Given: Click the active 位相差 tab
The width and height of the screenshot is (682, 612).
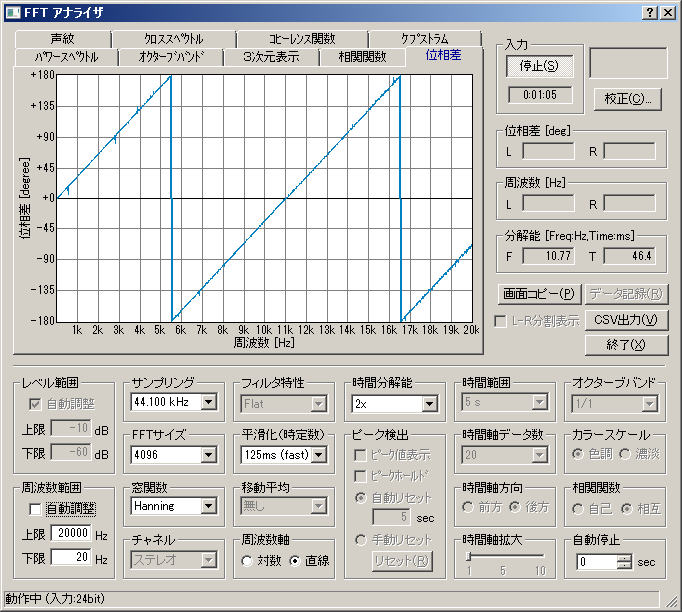Looking at the screenshot, I should pyautogui.click(x=443, y=55).
